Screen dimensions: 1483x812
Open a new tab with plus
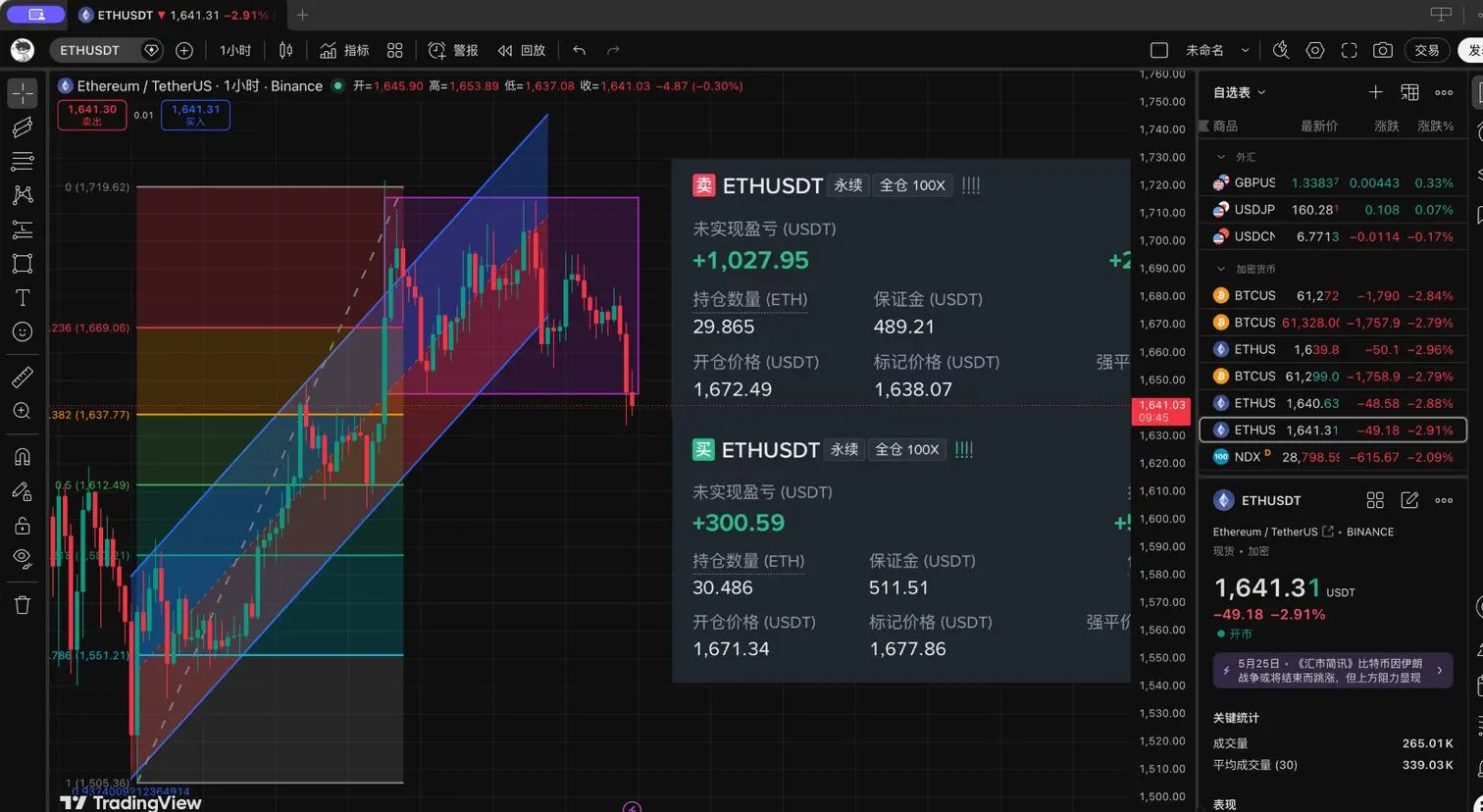tap(302, 15)
